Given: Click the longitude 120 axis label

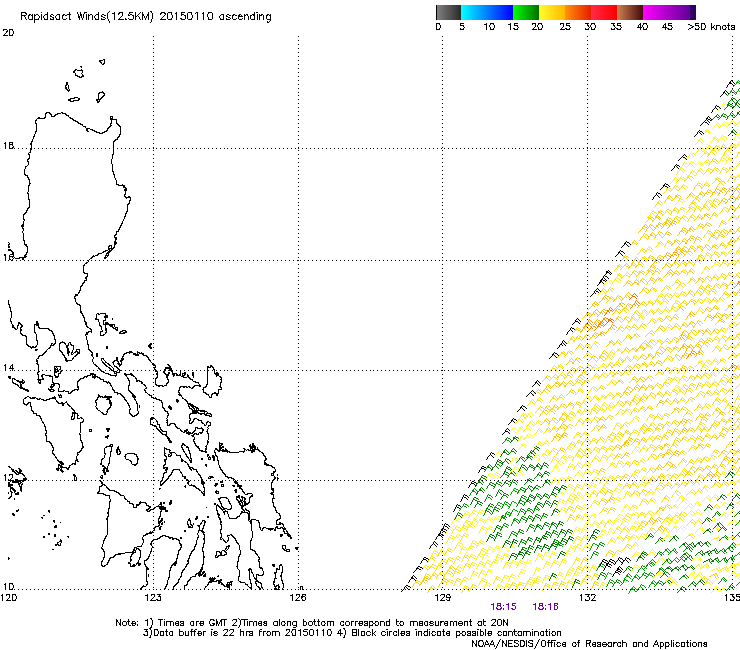Looking at the screenshot, I should 9,598.
